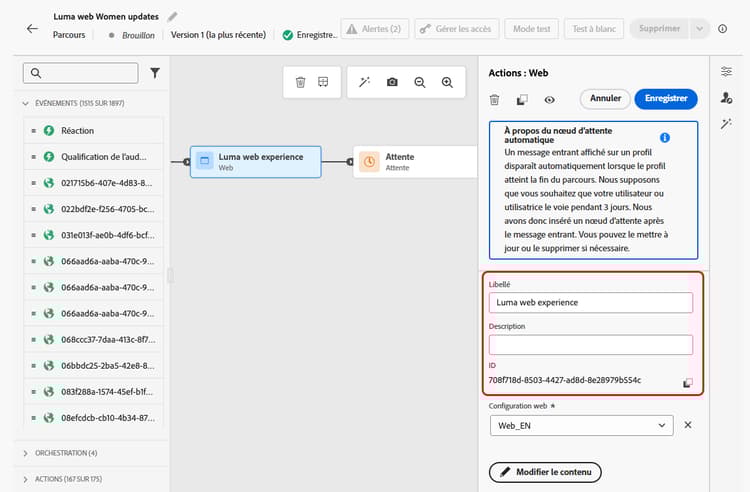Screen dimensions: 750x492
Task: Open the Configuration web dropdown
Action: click(x=581, y=426)
